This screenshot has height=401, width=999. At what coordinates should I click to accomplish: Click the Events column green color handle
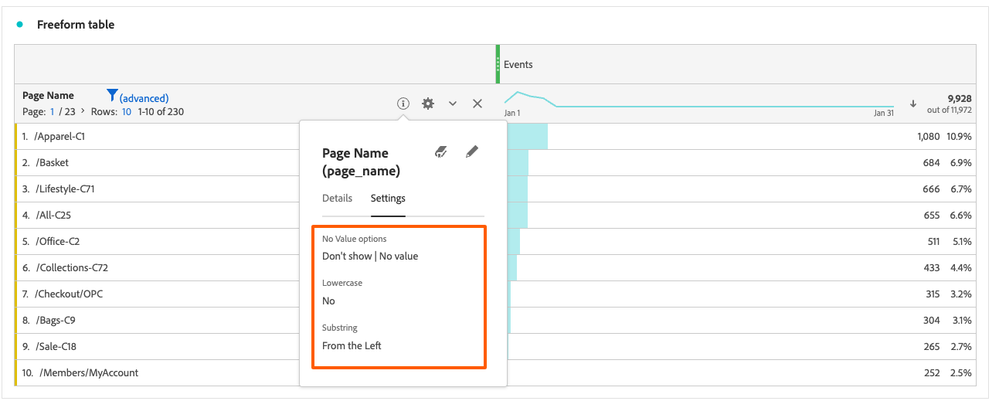498,64
